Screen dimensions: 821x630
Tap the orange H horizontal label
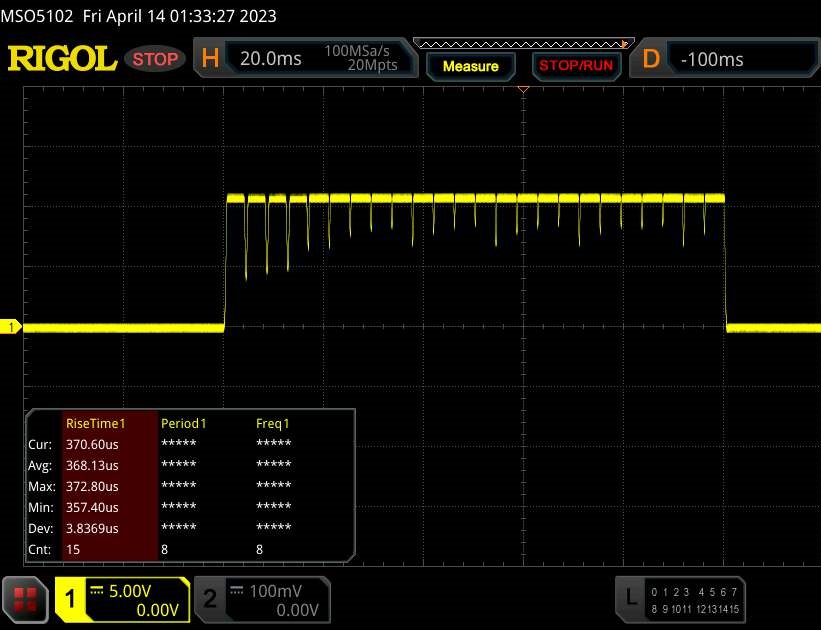click(211, 59)
